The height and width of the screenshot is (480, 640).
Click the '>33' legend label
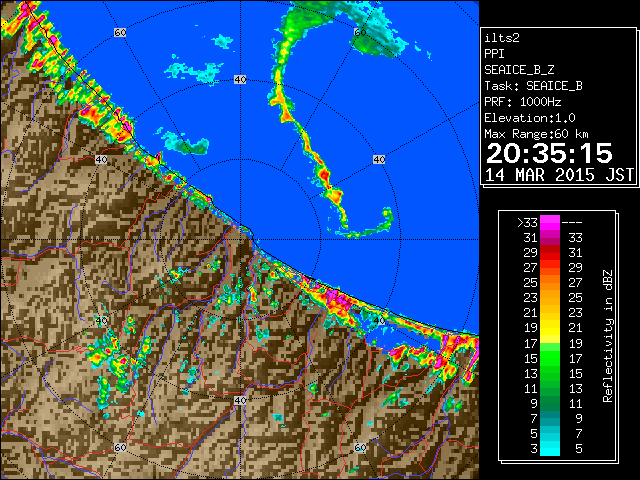(527, 222)
